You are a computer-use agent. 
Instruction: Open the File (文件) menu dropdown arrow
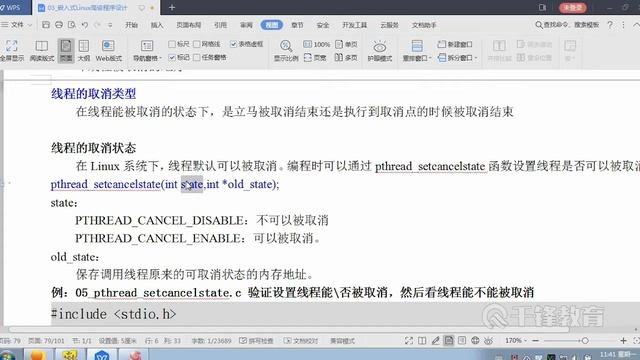point(30,25)
